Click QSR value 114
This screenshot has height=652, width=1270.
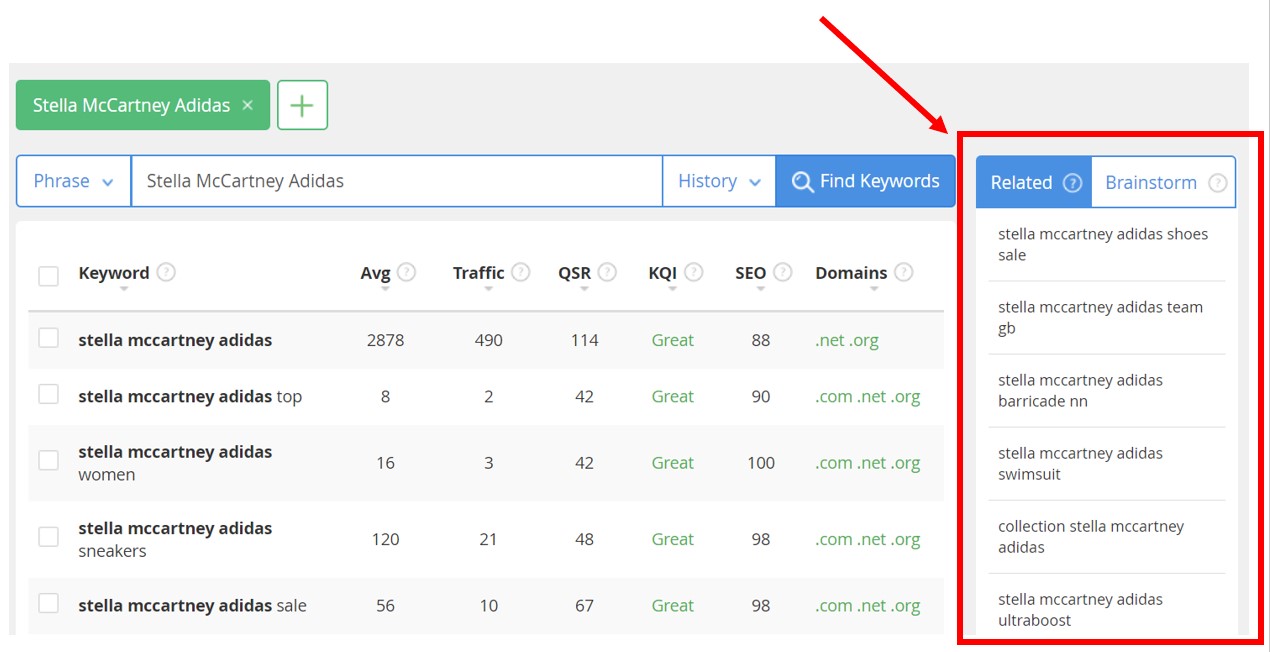pos(584,340)
